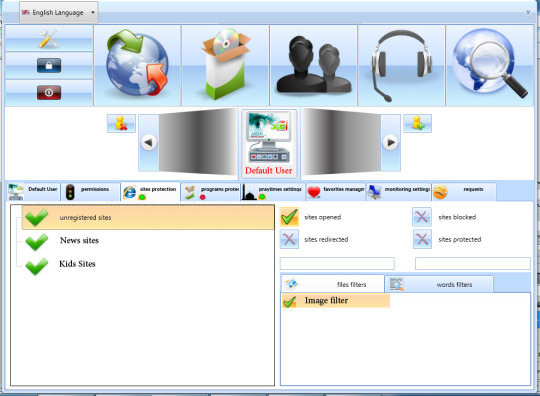The width and height of the screenshot is (540, 396).
Task: Click the add user icon
Action: [417, 123]
